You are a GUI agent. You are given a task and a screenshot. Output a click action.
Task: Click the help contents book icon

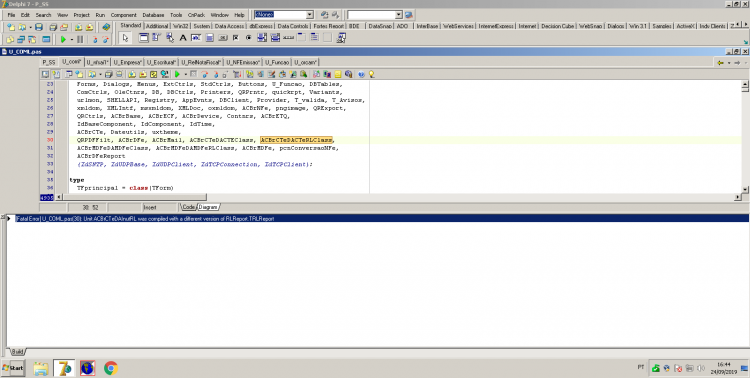pos(106,27)
